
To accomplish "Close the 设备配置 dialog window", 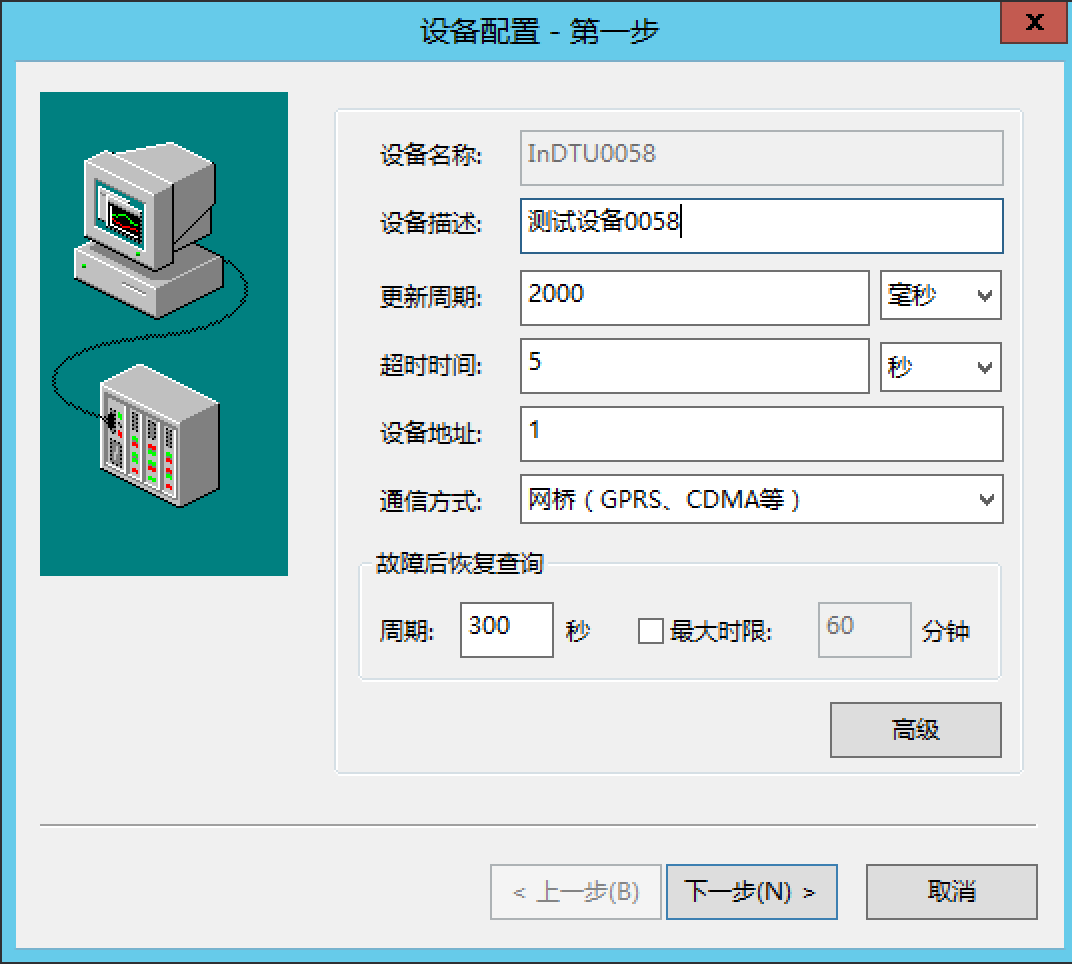I will tap(1036, 22).
